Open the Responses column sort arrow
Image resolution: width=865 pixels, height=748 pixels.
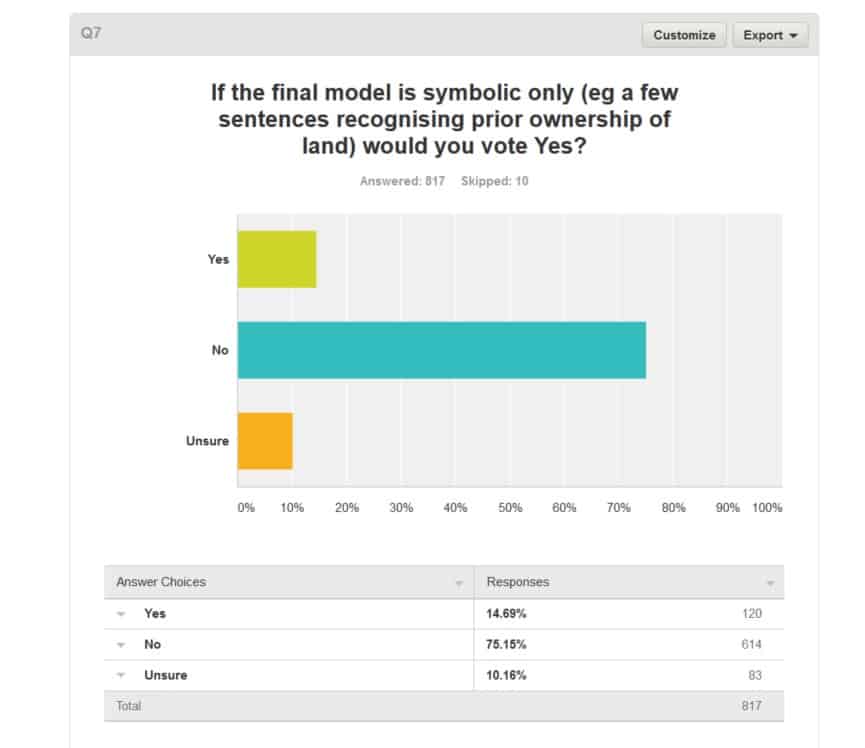coord(770,583)
